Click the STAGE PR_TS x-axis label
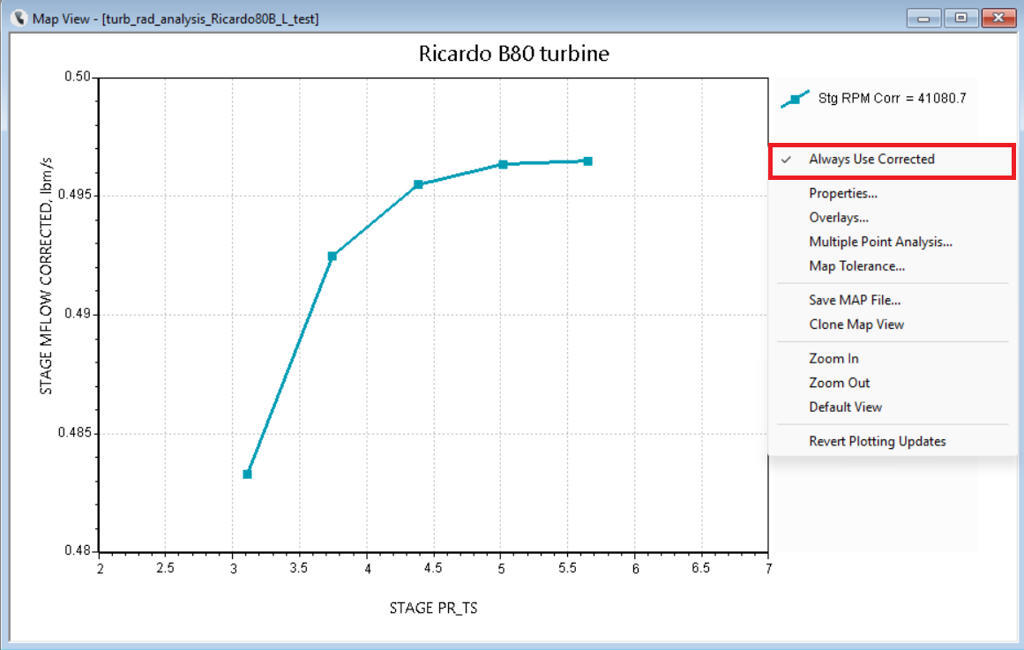Image resolution: width=1024 pixels, height=650 pixels. point(433,608)
